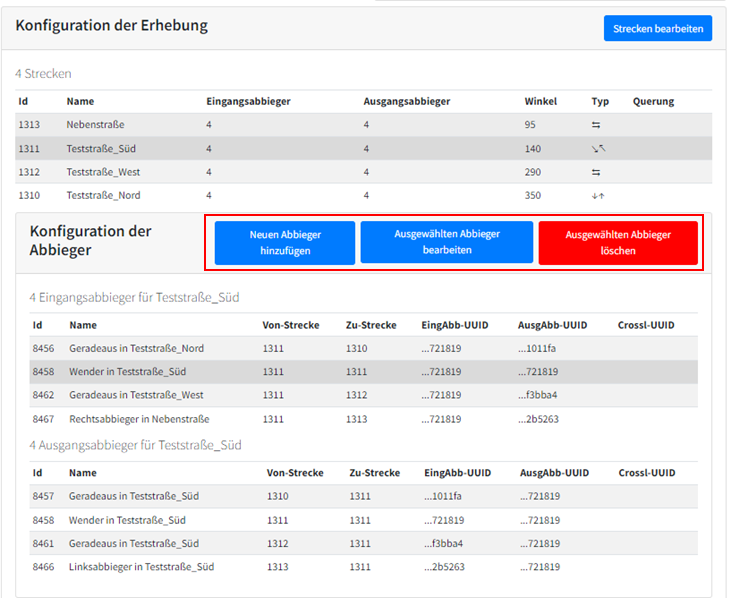This screenshot has width=740, height=598.
Task: Select the Nebenstraße route name
Action: click(x=95, y=125)
